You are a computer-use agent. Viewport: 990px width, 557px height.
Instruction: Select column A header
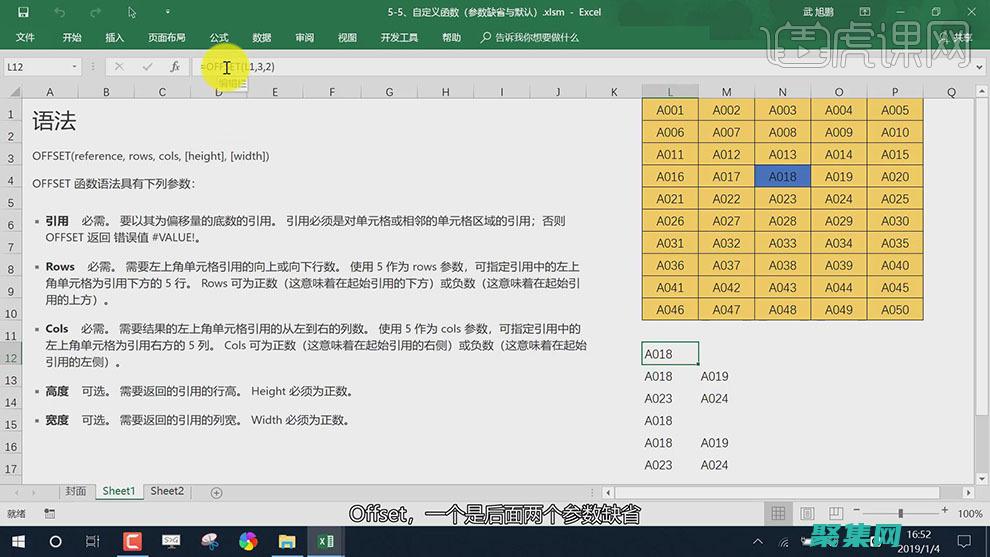[50, 92]
